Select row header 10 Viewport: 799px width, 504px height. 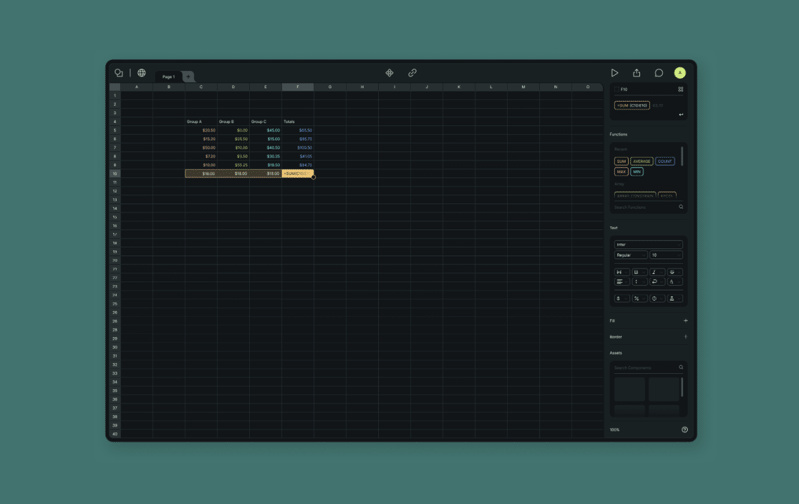(x=115, y=173)
